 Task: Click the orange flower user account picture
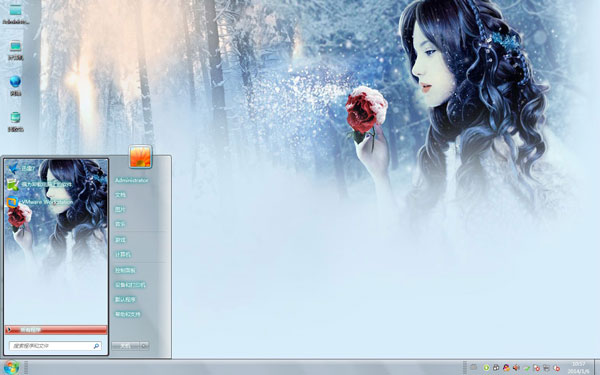[x=140, y=157]
